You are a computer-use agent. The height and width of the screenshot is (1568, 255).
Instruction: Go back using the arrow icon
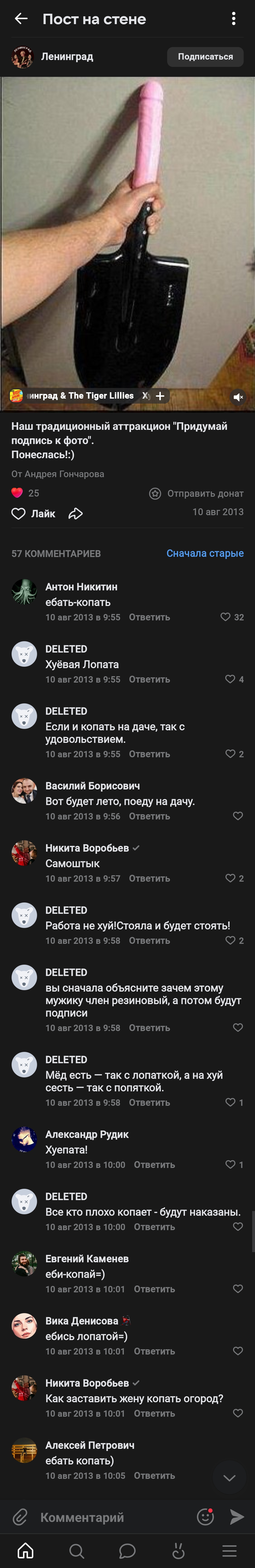click(x=21, y=19)
